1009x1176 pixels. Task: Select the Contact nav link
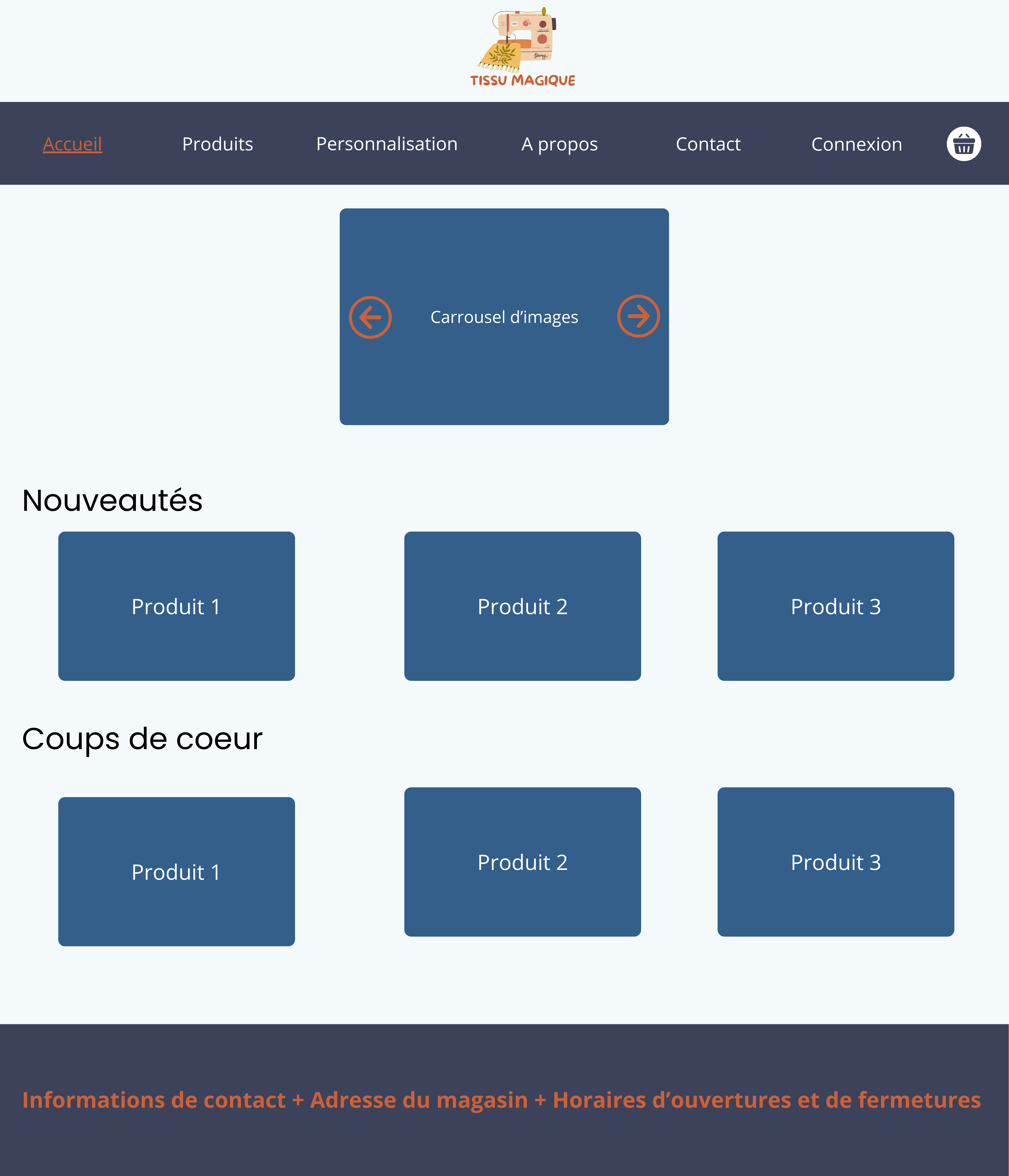(x=708, y=144)
